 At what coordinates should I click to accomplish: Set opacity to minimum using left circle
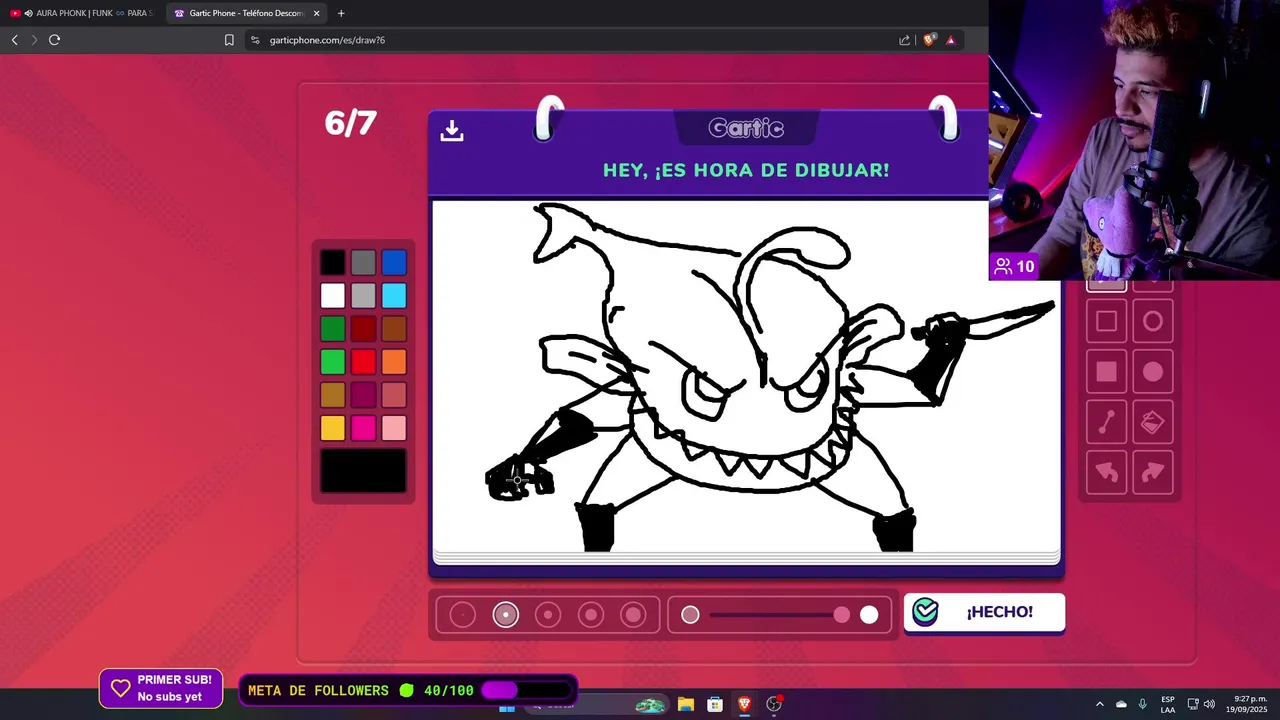click(690, 615)
